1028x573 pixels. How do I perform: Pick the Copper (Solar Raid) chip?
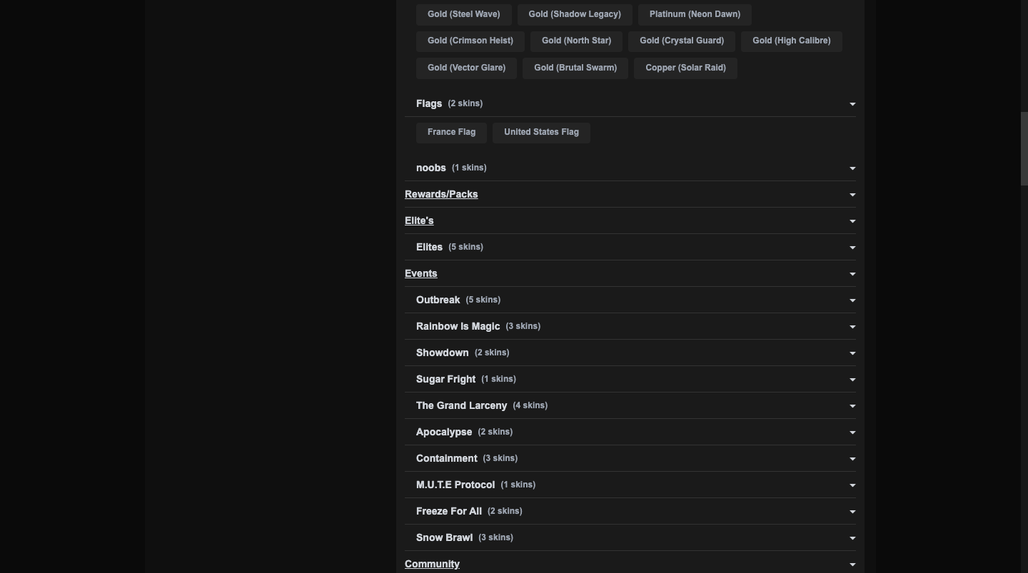685,68
